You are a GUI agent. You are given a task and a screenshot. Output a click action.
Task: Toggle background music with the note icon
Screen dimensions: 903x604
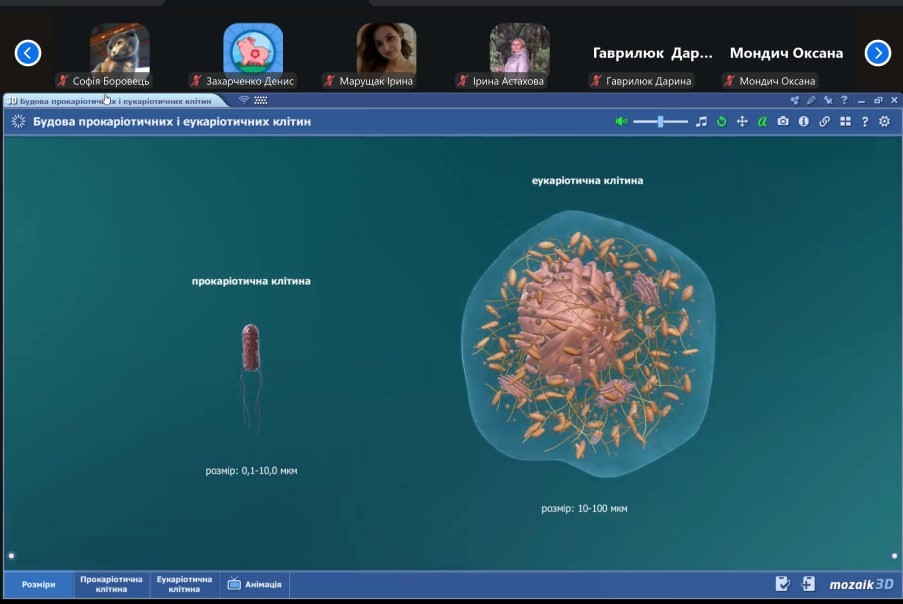coord(701,121)
